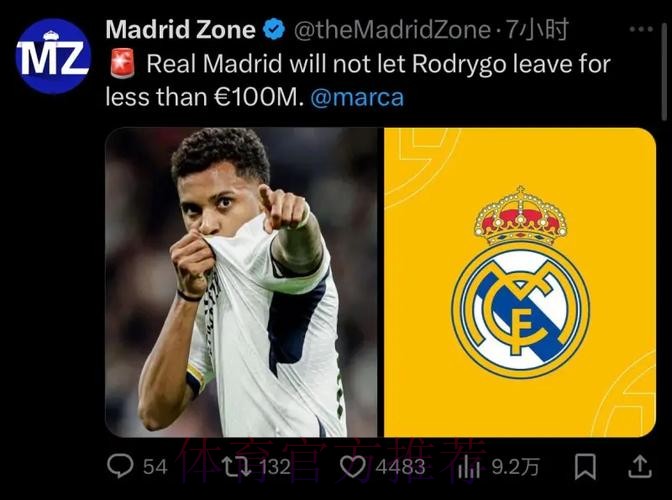The height and width of the screenshot is (500, 672).
Task: Follow the @marca mention link
Action: click(x=357, y=97)
